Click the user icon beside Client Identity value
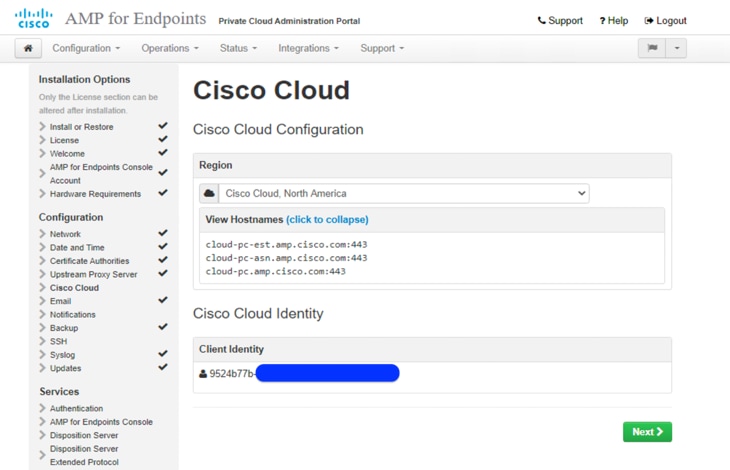730x470 pixels. click(x=203, y=374)
